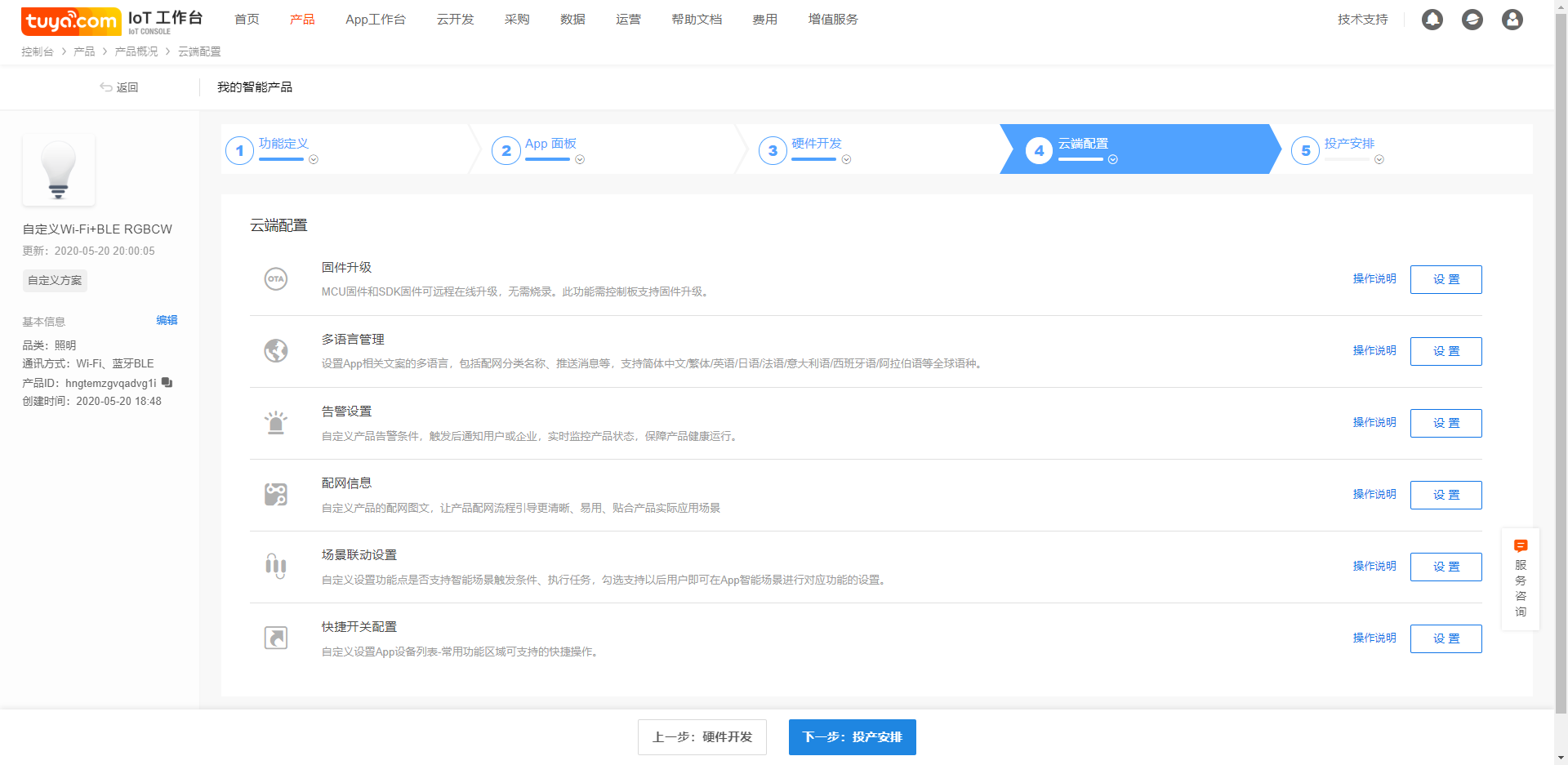Open the 产品 menu item
Screen dimensions: 1568x765
click(302, 20)
